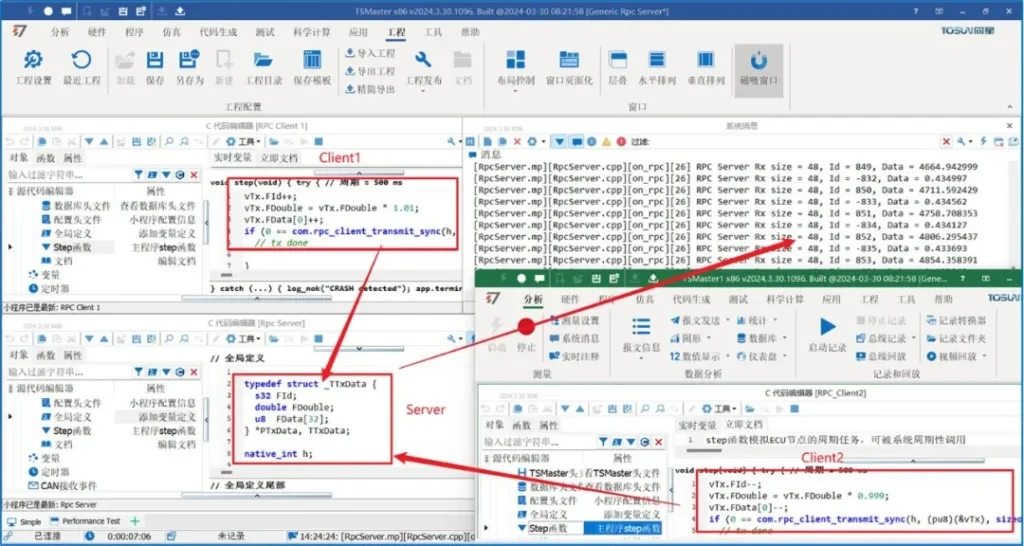Click the 最近工程 recent projects icon

click(x=80, y=65)
